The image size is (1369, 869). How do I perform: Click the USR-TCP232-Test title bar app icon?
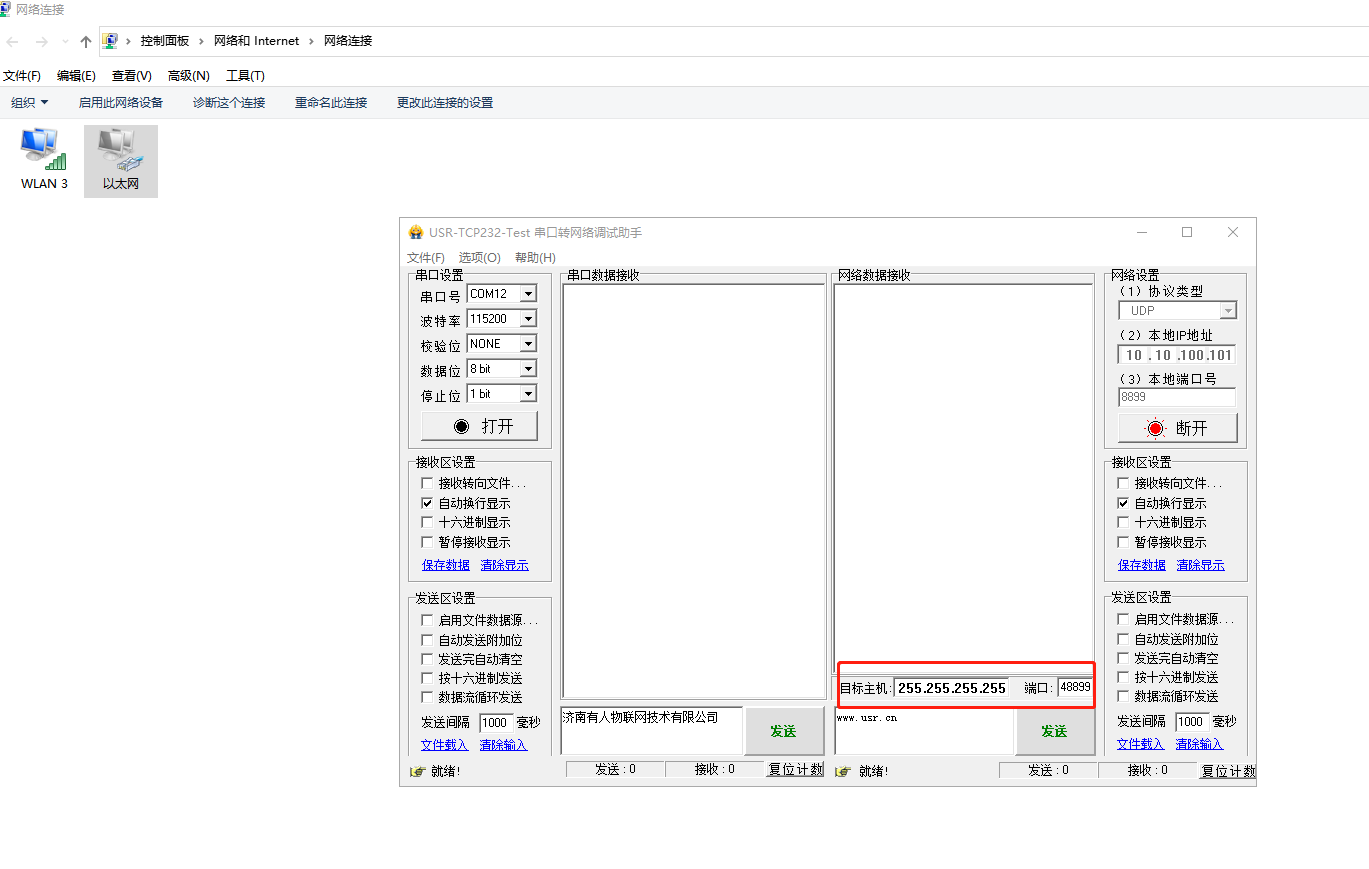coord(416,233)
